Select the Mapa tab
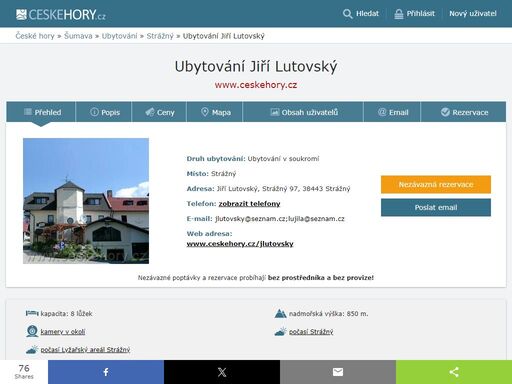 pos(215,112)
